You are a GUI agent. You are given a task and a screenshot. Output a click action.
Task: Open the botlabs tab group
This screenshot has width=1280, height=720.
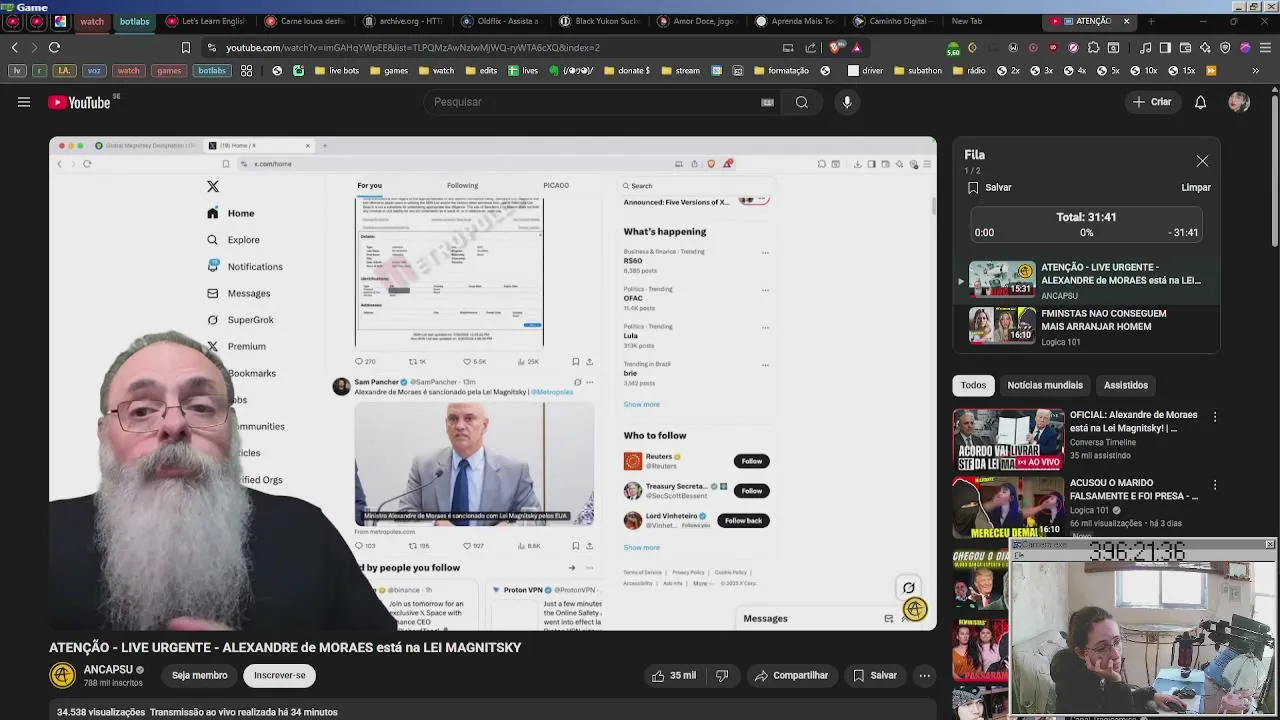tap(135, 21)
